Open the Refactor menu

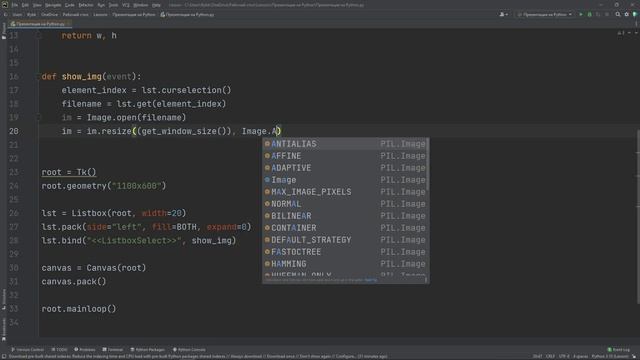click(86, 5)
